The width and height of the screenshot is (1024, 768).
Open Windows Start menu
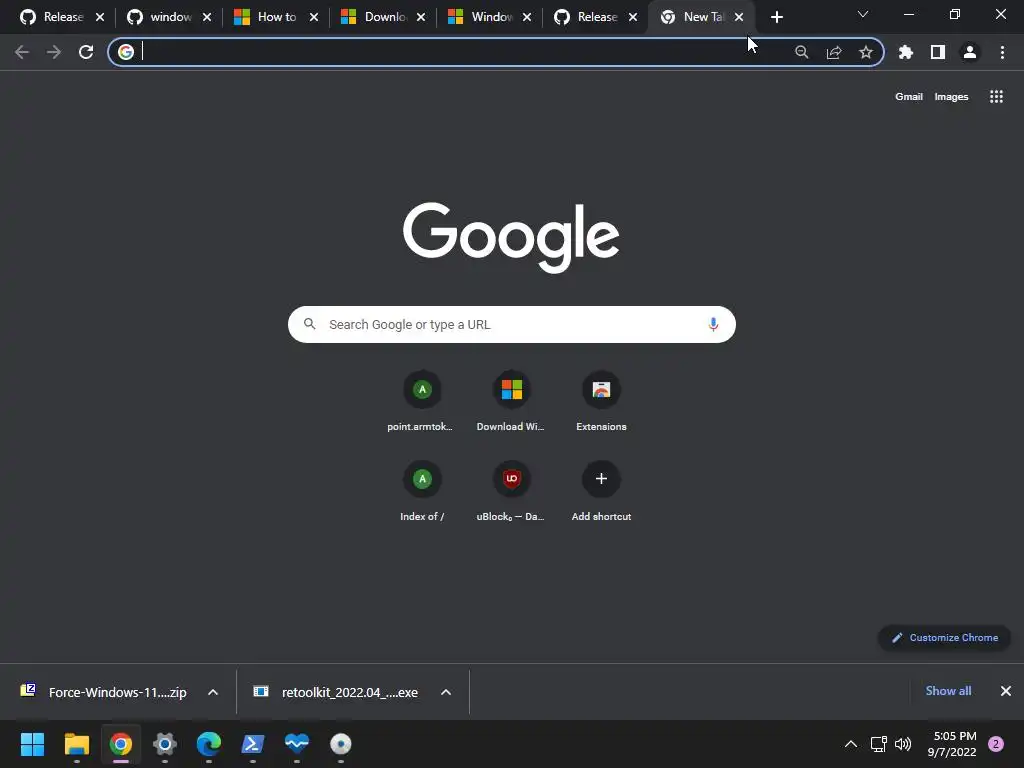click(33, 744)
